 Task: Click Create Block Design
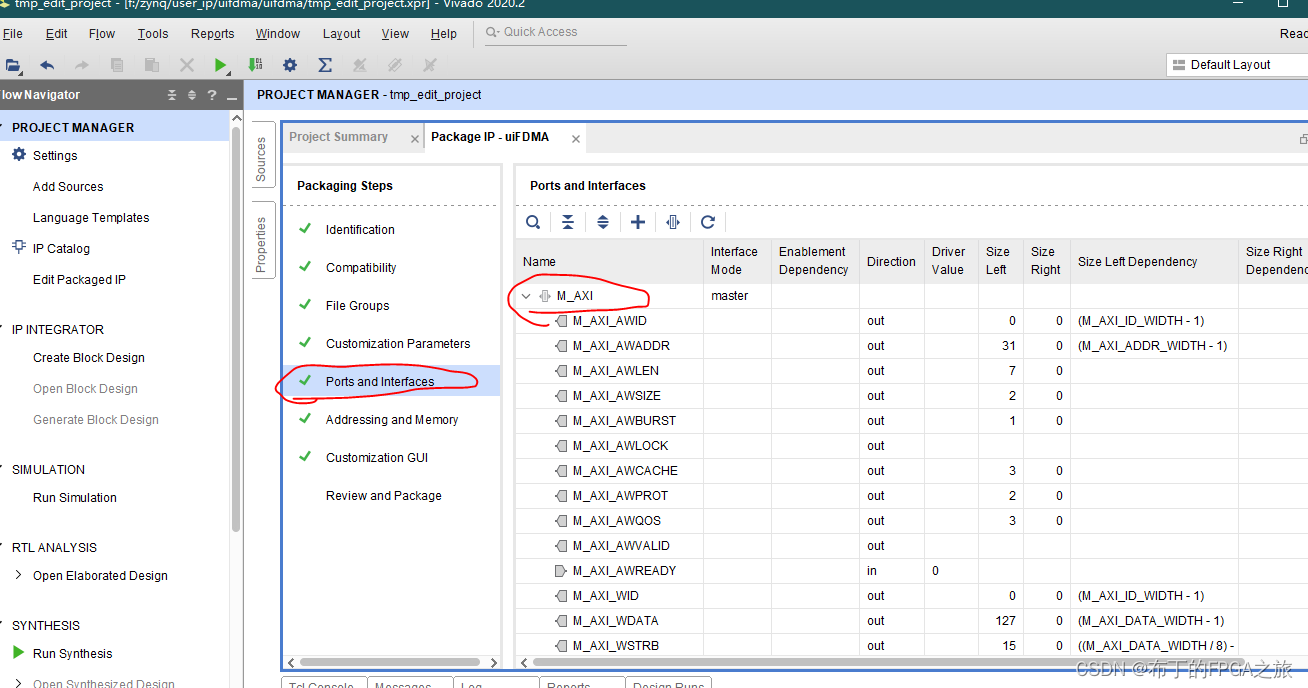pos(89,358)
